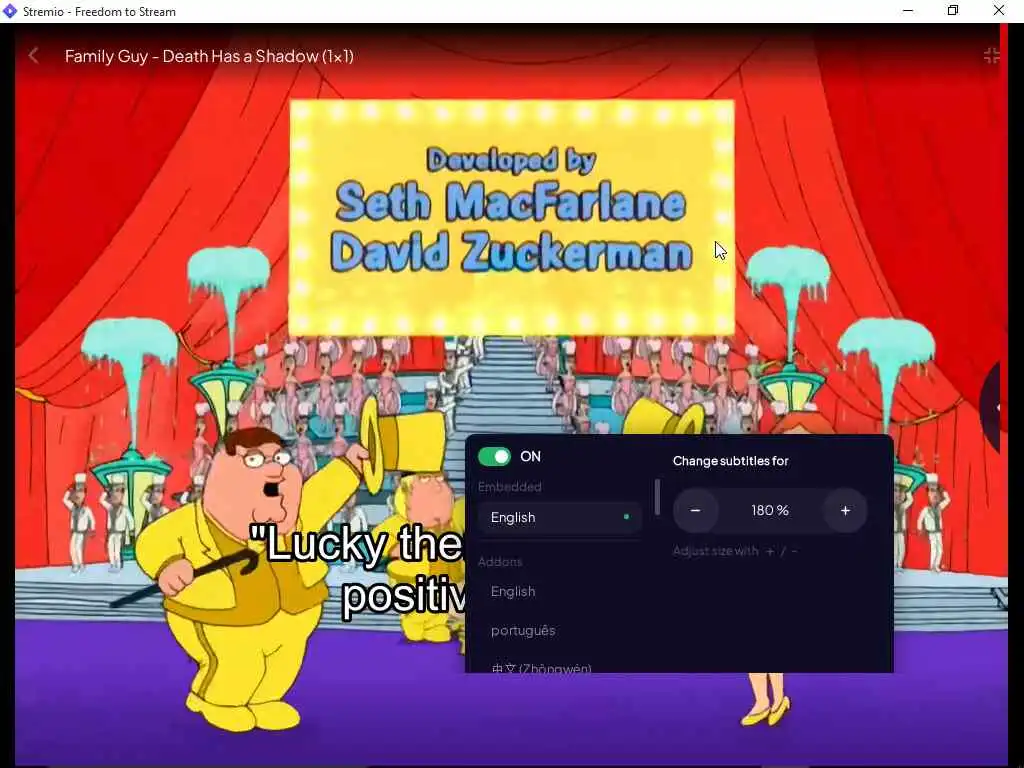Click the 'Change subtitles for' heading
Screen dimensions: 1024x768
[731, 460]
